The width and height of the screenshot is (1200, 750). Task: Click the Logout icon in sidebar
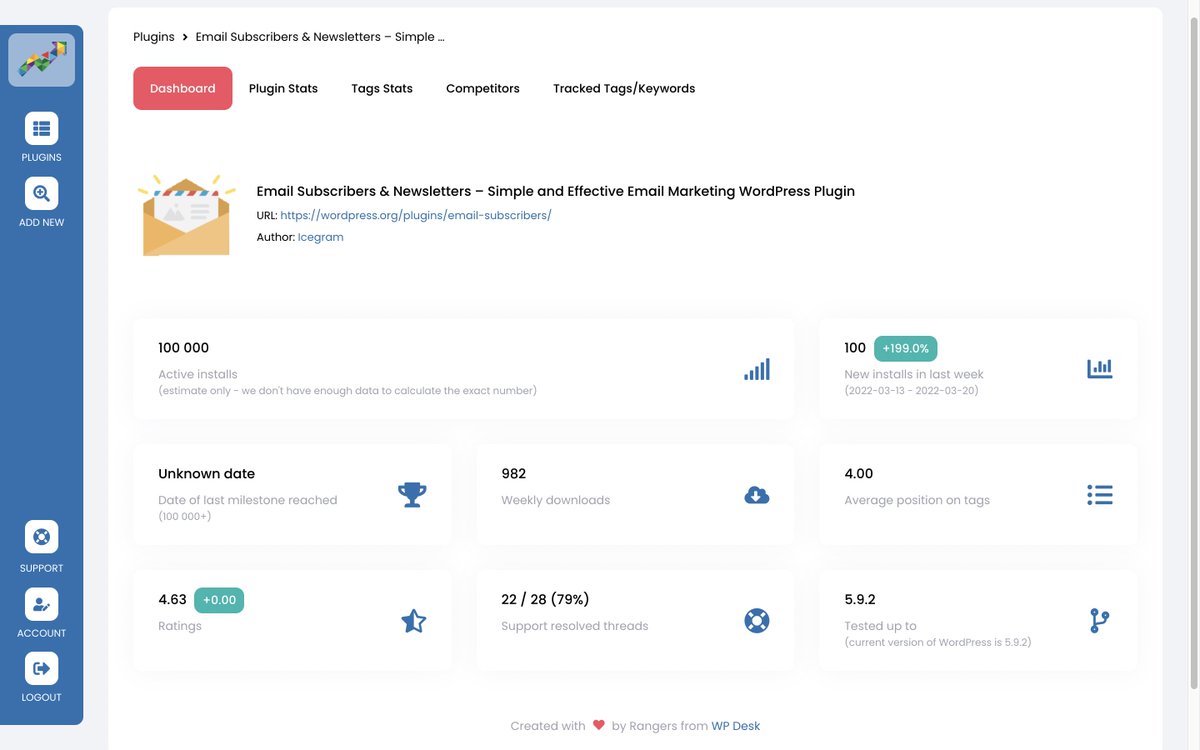(x=41, y=668)
